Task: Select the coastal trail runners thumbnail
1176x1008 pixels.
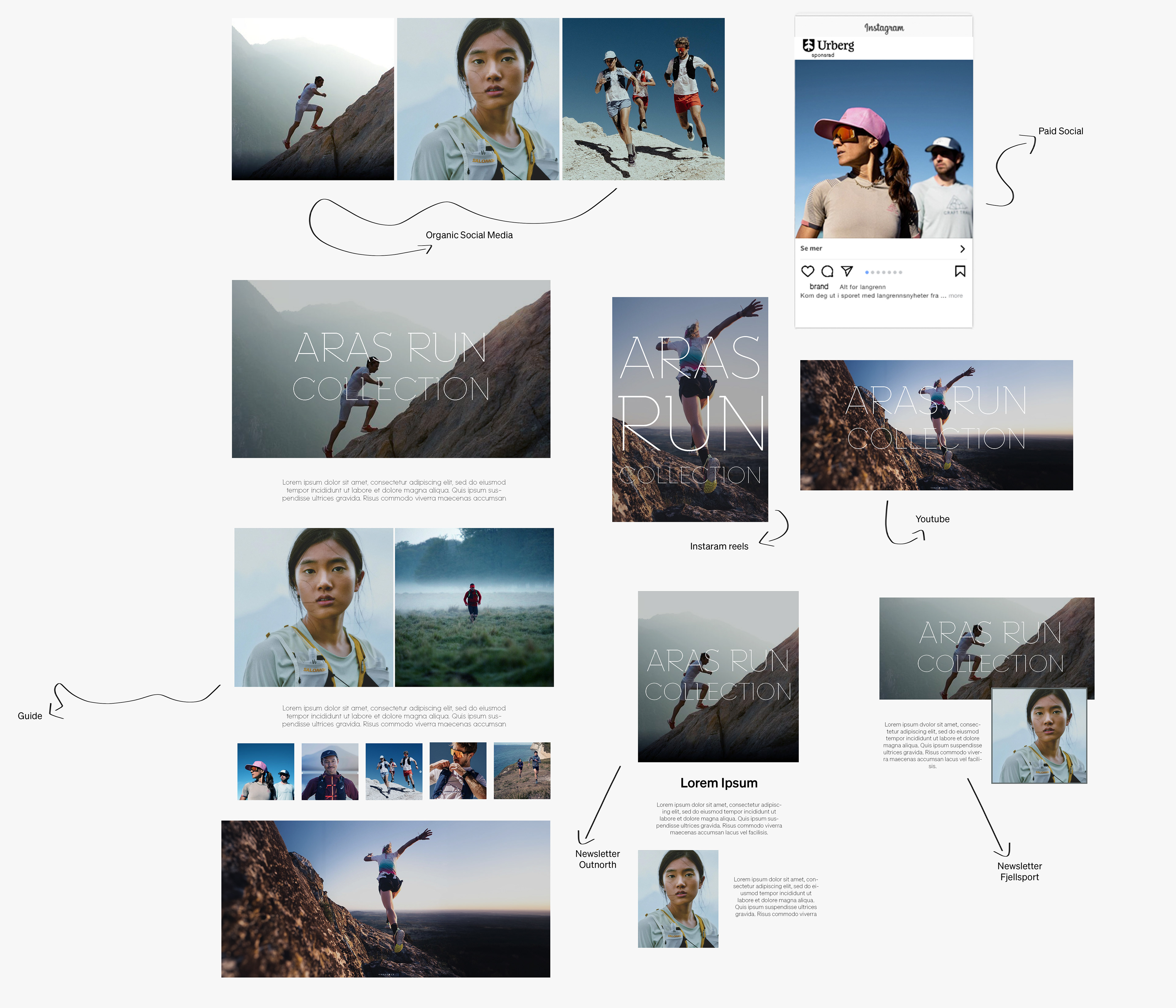Action: [x=522, y=771]
